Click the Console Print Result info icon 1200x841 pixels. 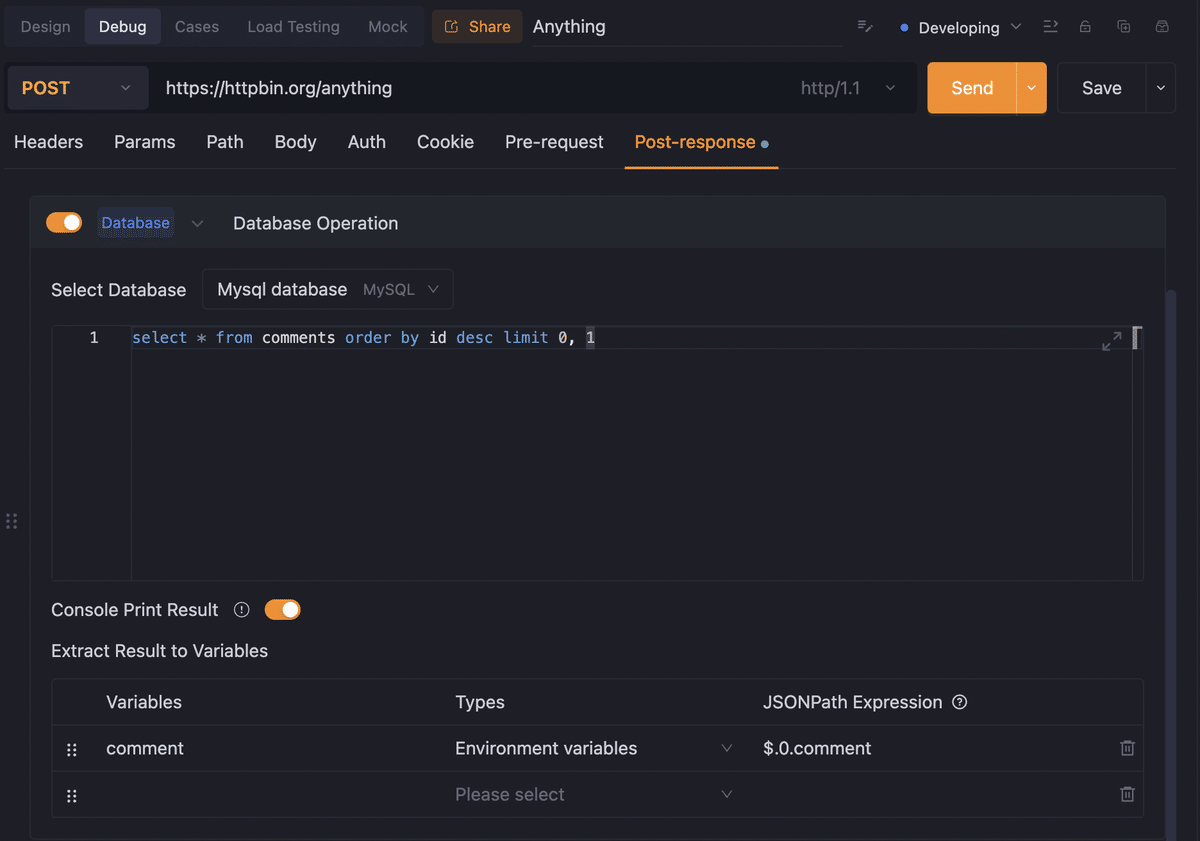click(x=241, y=610)
